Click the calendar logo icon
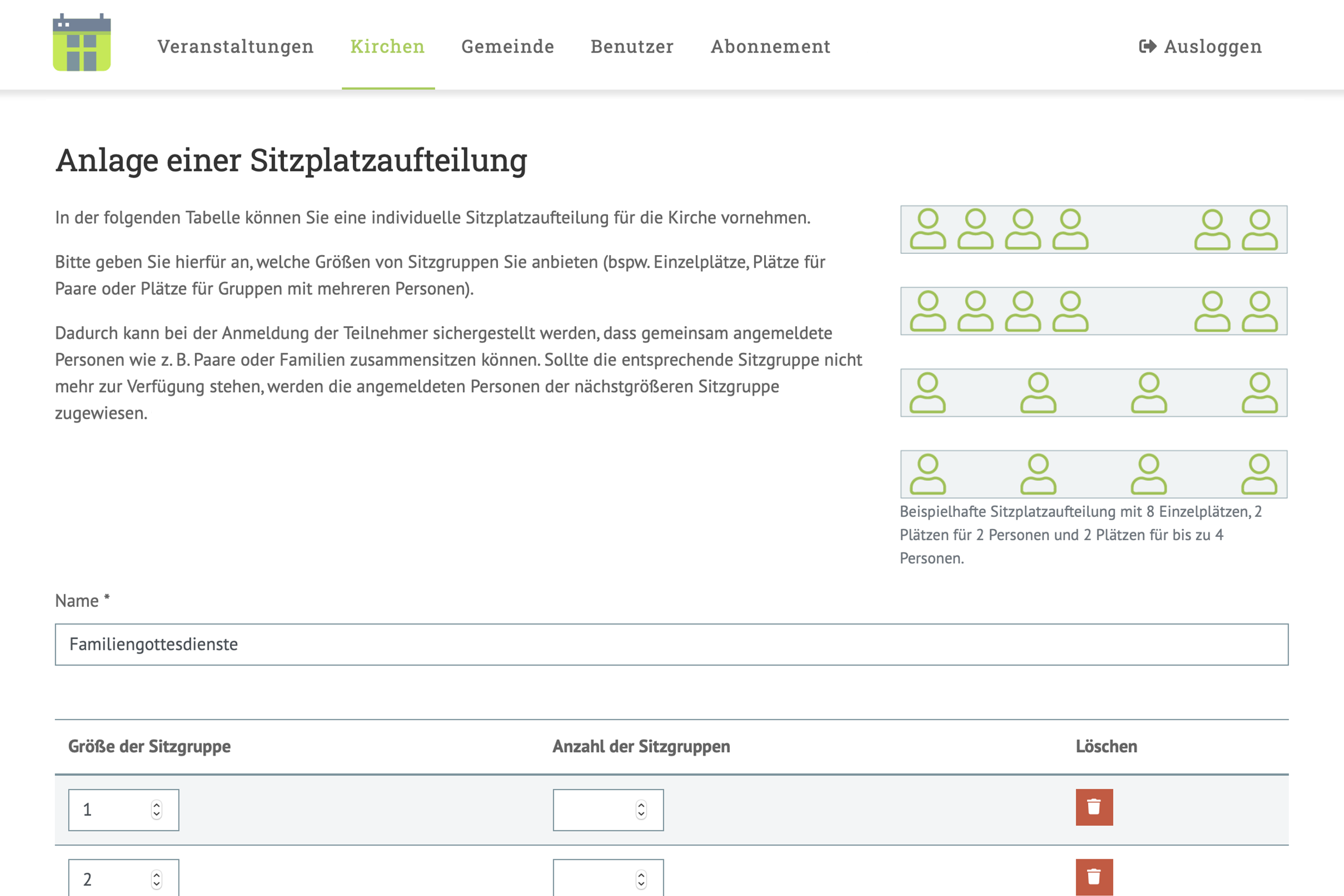The width and height of the screenshot is (1344, 896). [82, 43]
